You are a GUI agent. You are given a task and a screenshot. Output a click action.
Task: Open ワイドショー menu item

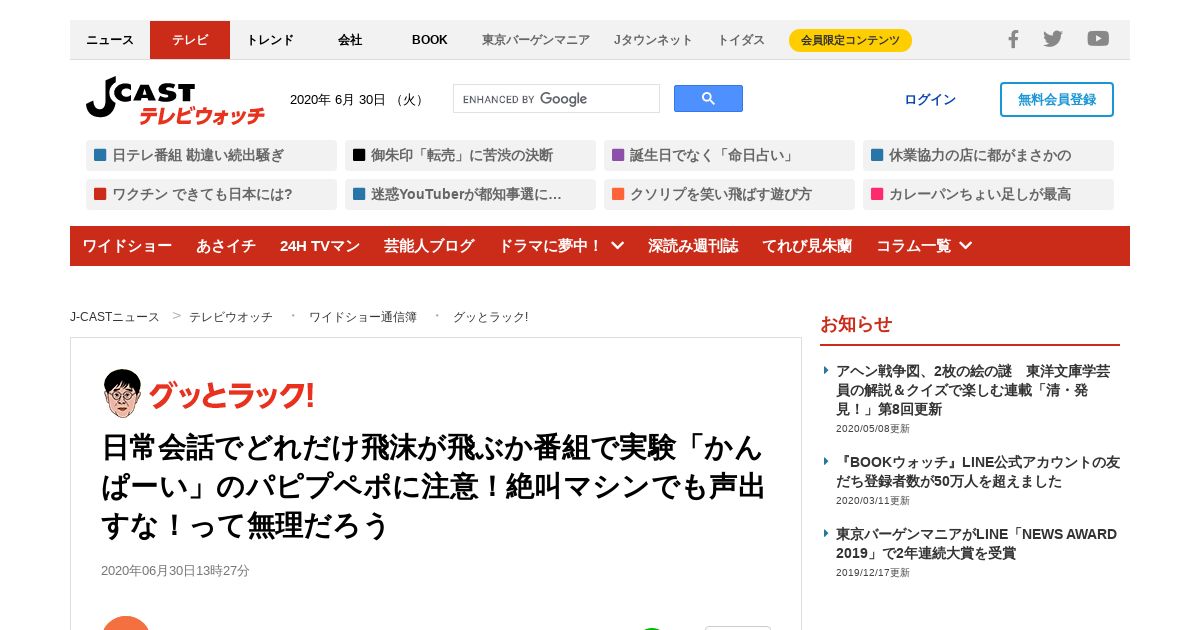click(127, 246)
